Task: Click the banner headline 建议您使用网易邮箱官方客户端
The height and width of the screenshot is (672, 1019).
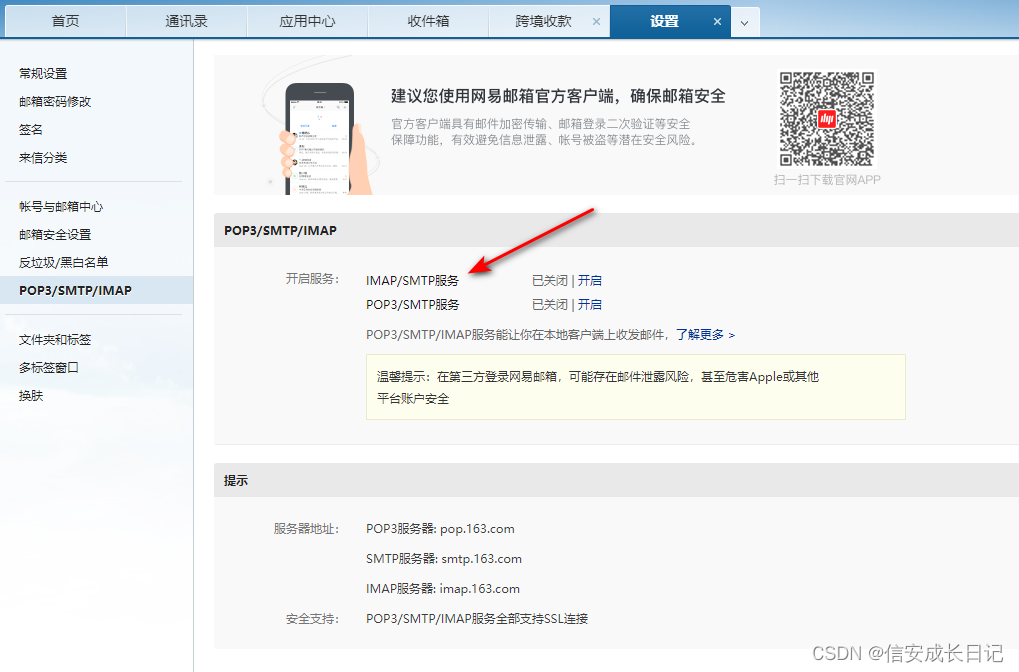Action: [x=558, y=96]
